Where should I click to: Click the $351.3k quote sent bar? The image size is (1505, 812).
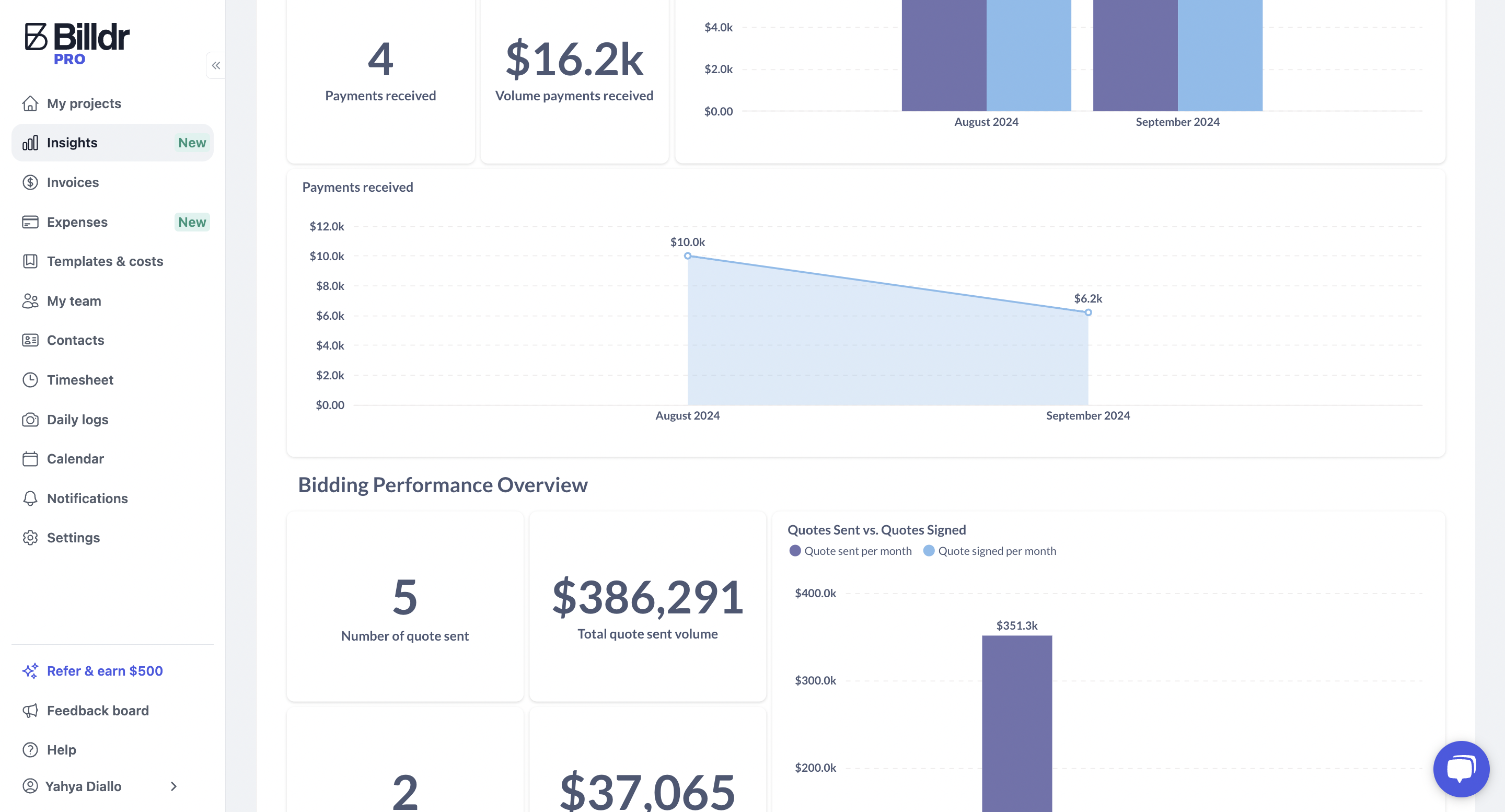tap(1016, 723)
